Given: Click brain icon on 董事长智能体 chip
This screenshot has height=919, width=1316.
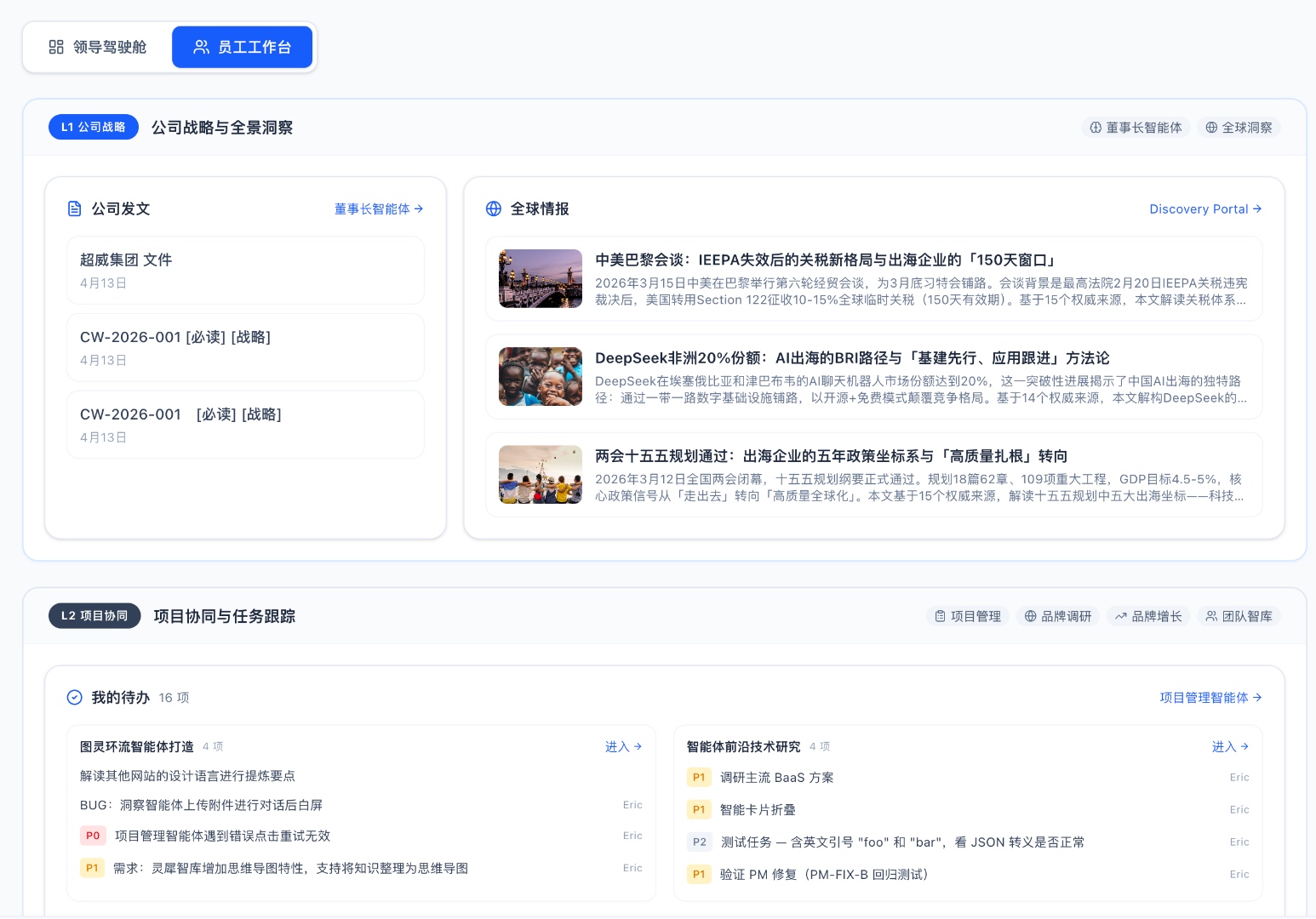Looking at the screenshot, I should pyautogui.click(x=1096, y=128).
